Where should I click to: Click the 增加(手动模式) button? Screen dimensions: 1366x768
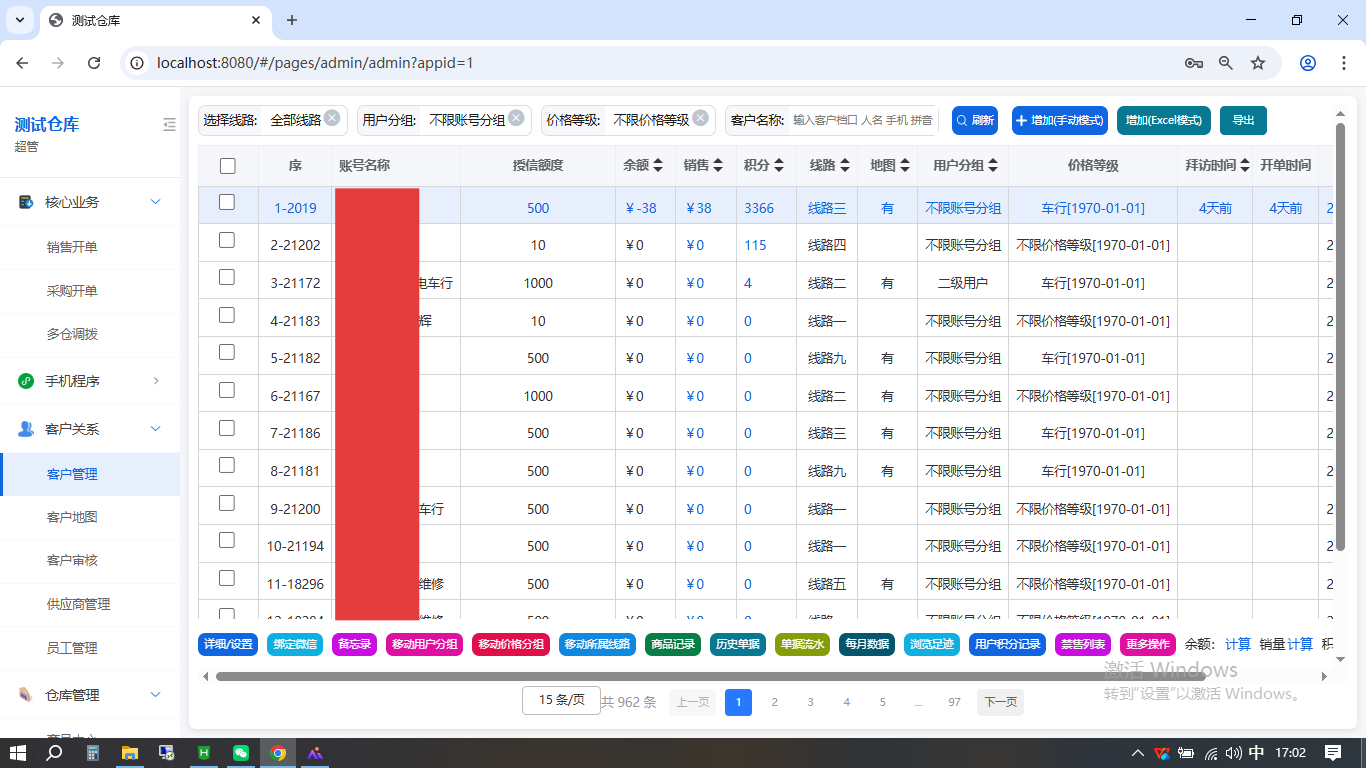point(1059,120)
